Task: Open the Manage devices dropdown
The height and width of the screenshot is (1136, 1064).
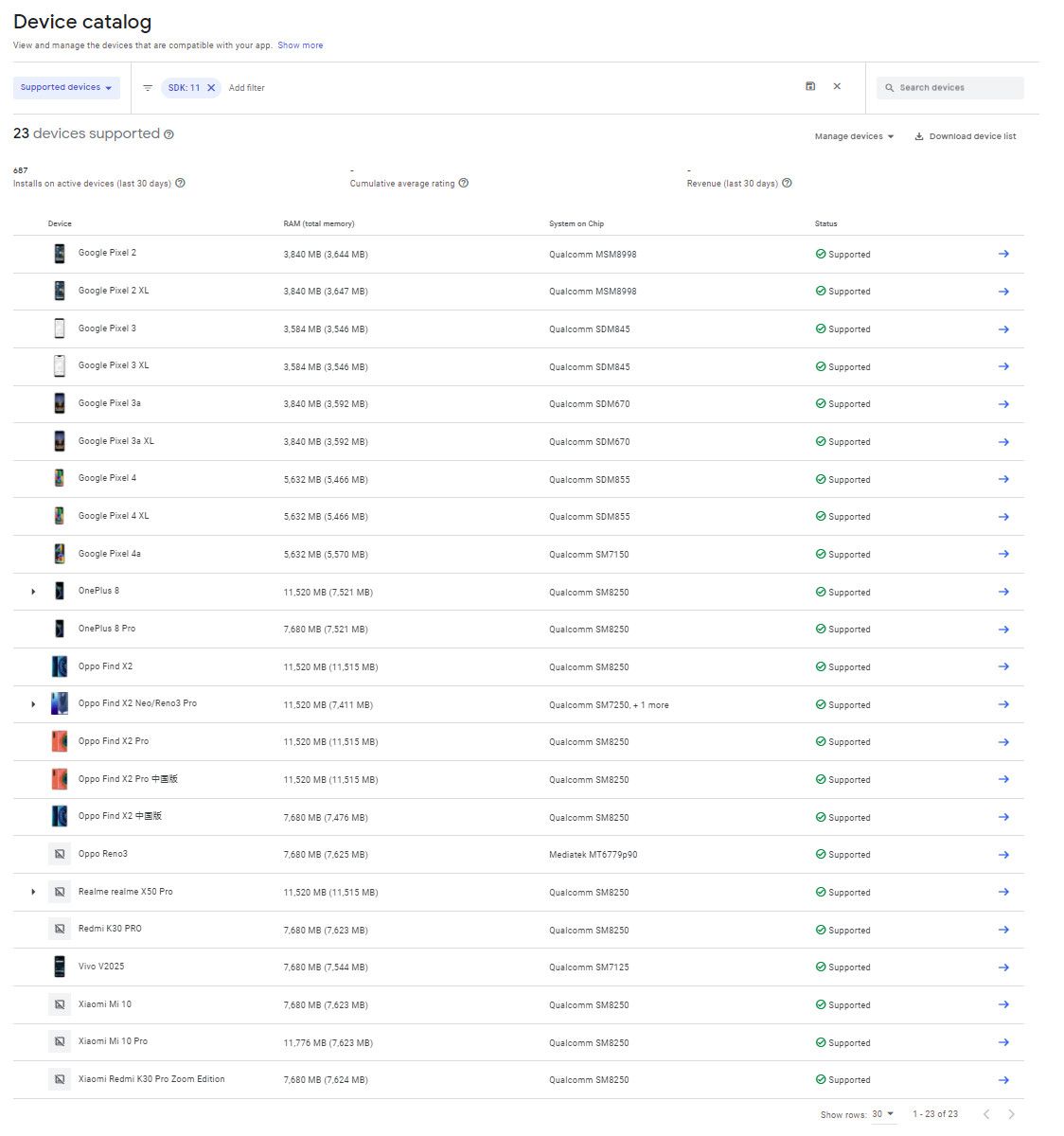Action: click(x=854, y=136)
